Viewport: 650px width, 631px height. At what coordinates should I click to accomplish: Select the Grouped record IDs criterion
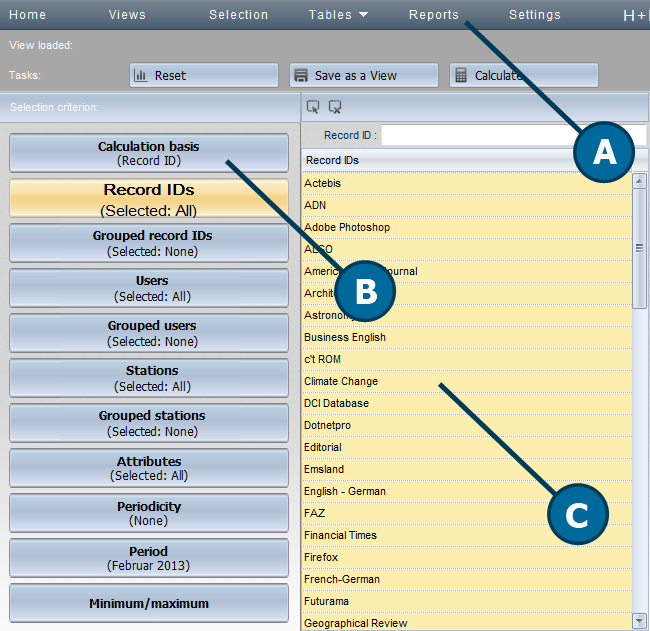click(x=148, y=243)
